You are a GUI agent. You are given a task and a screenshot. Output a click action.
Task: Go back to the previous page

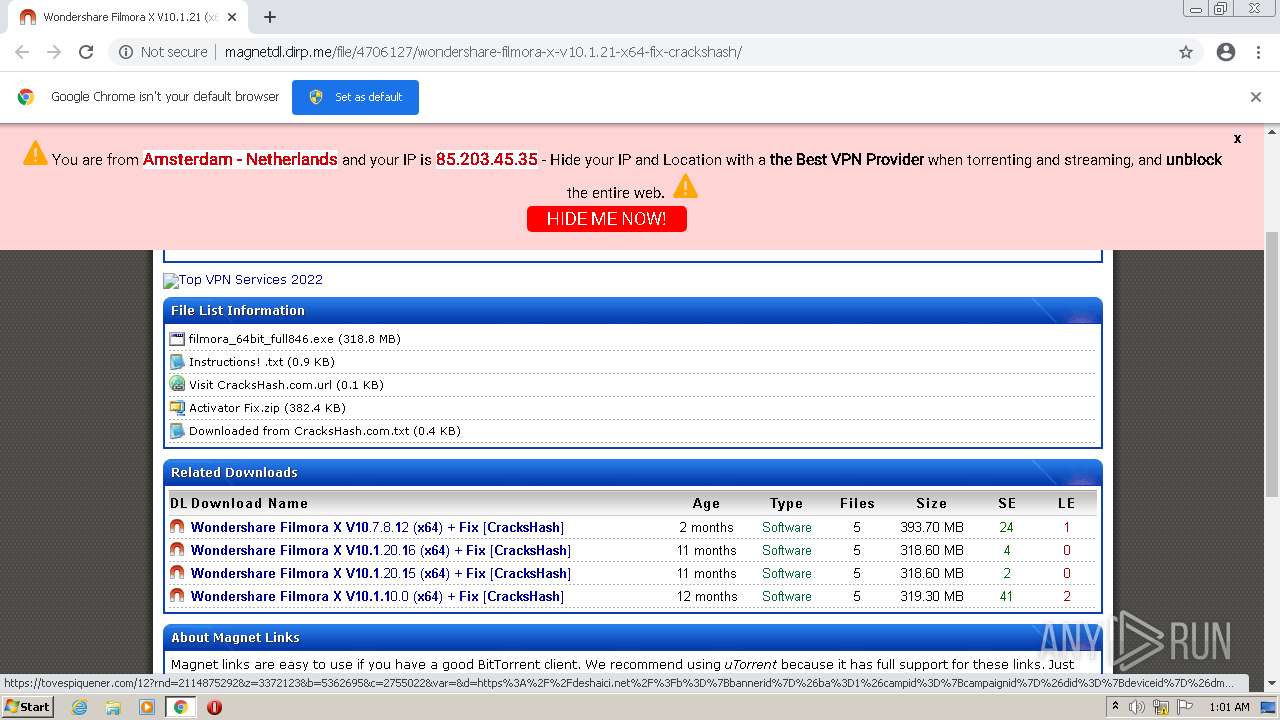(x=22, y=52)
